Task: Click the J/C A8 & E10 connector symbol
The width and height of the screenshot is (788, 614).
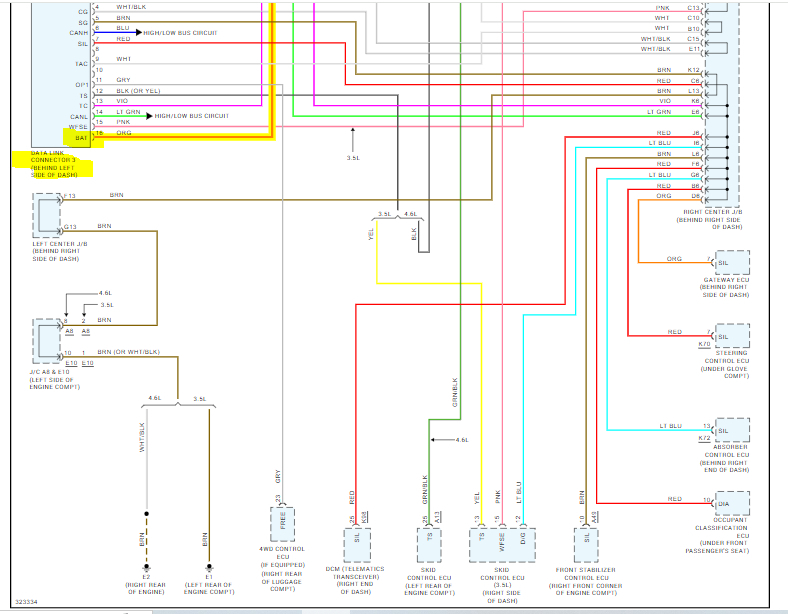Action: pyautogui.click(x=47, y=341)
